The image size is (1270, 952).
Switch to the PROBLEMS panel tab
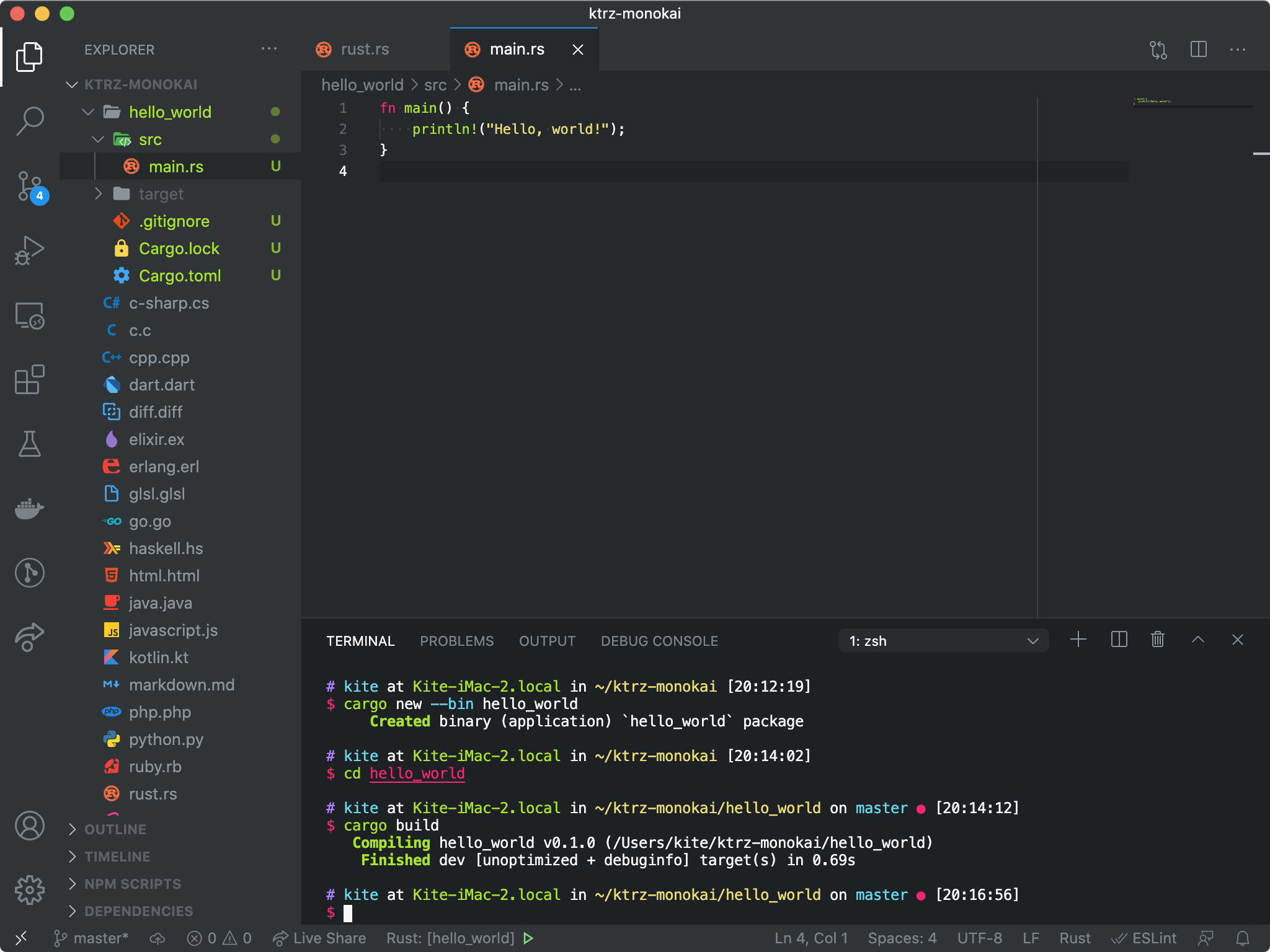pyautogui.click(x=456, y=641)
